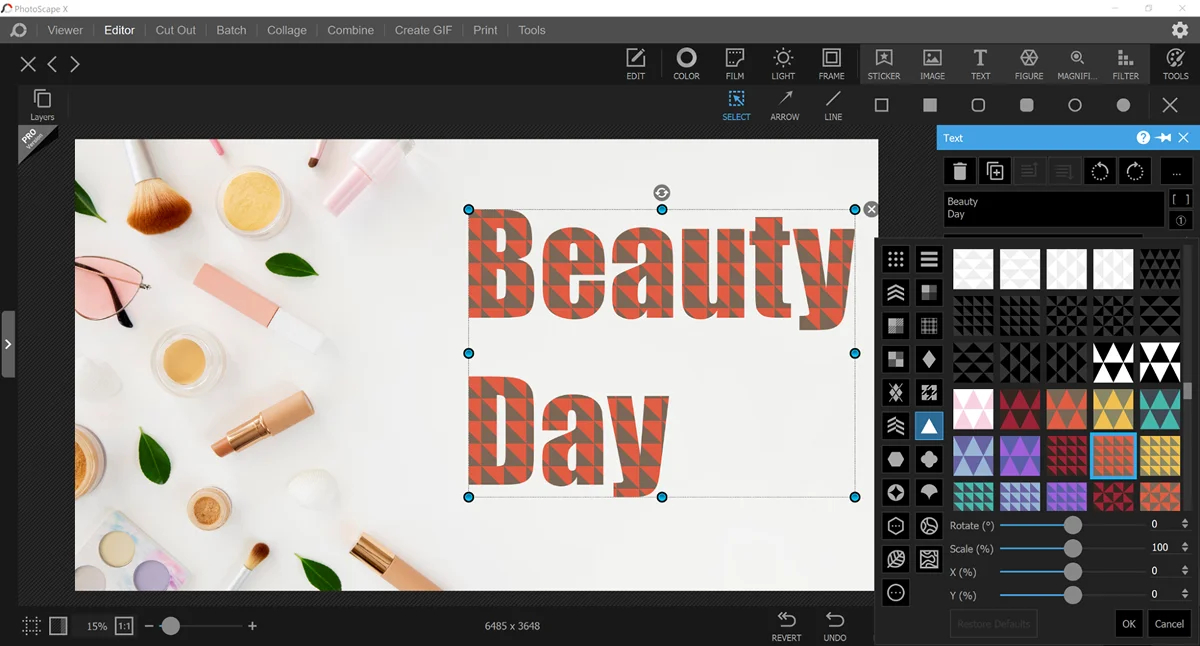This screenshot has width=1200, height=646.
Task: Choose the pink triangle pattern swatch
Action: (x=973, y=410)
